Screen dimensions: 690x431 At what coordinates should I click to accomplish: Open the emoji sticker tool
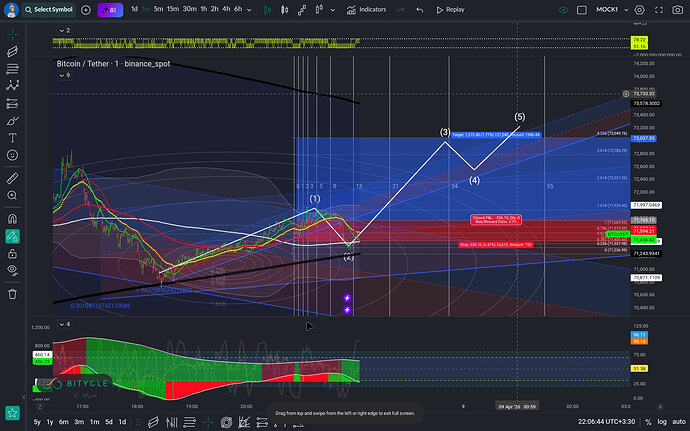pyautogui.click(x=12, y=155)
